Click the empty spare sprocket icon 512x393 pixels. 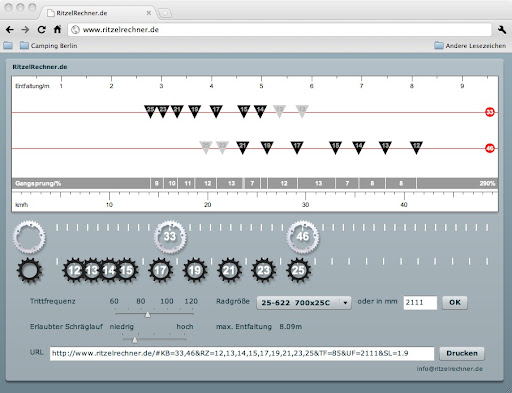pos(30,270)
